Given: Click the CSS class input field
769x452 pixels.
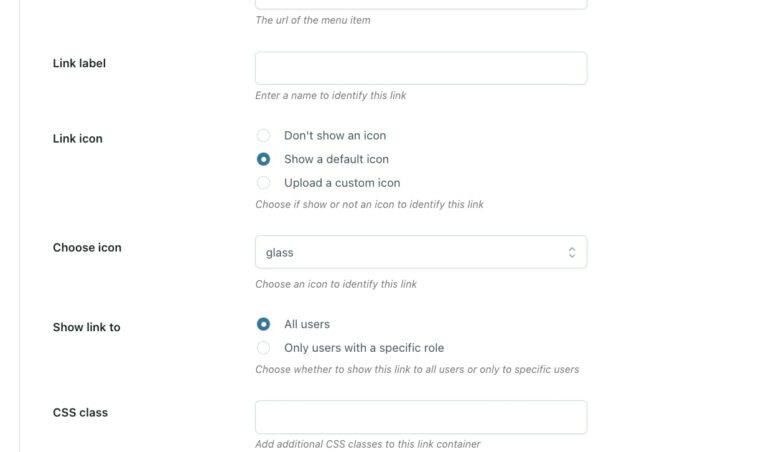Looking at the screenshot, I should point(420,417).
